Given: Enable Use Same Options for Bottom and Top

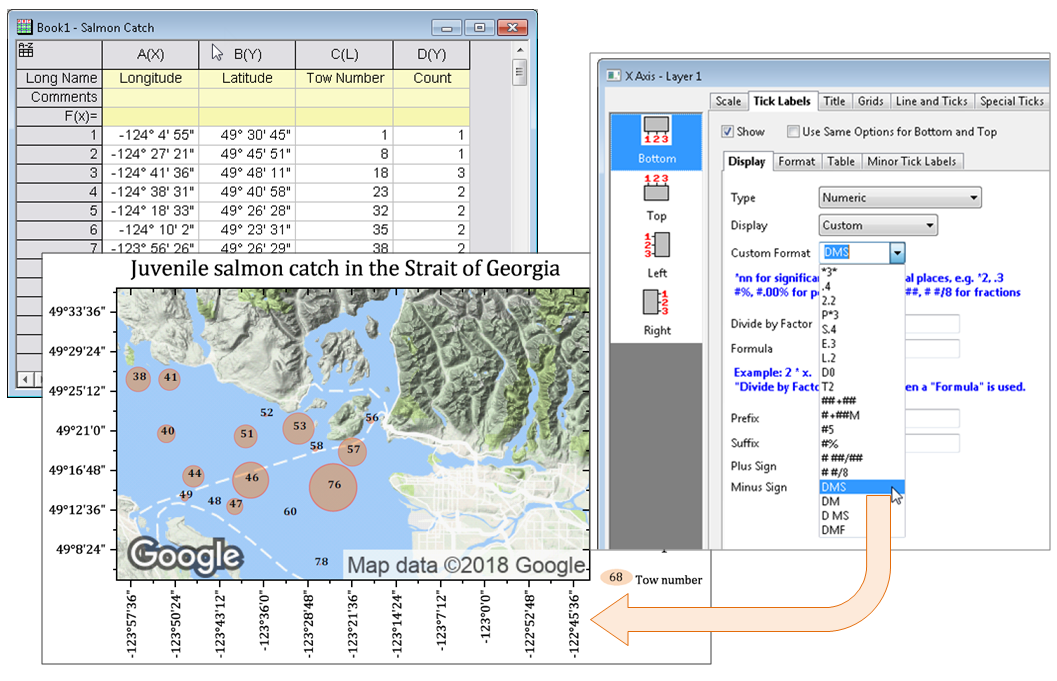Looking at the screenshot, I should (793, 132).
